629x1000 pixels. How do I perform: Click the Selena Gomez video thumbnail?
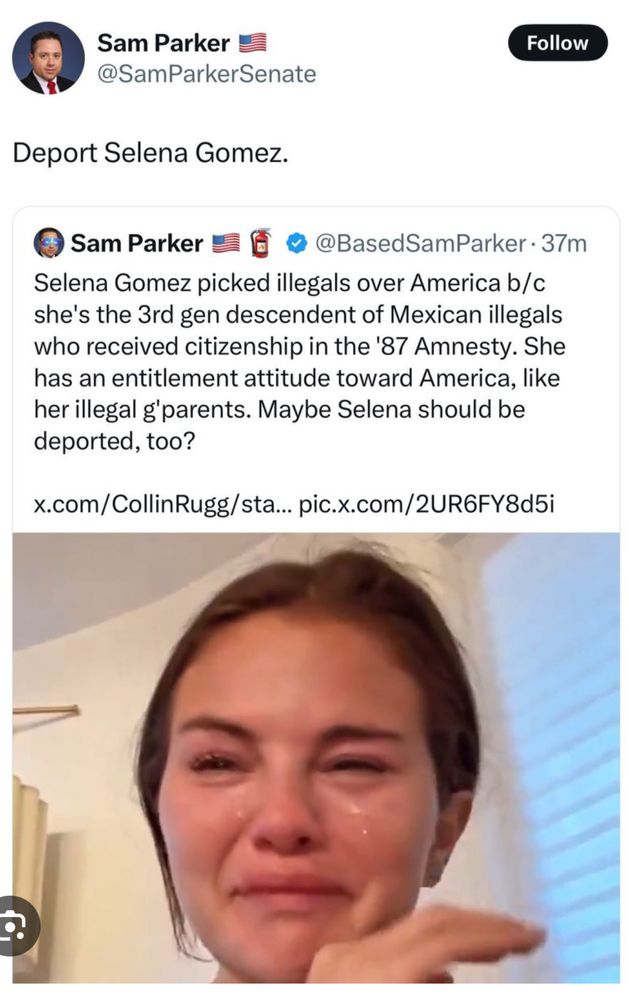314,760
